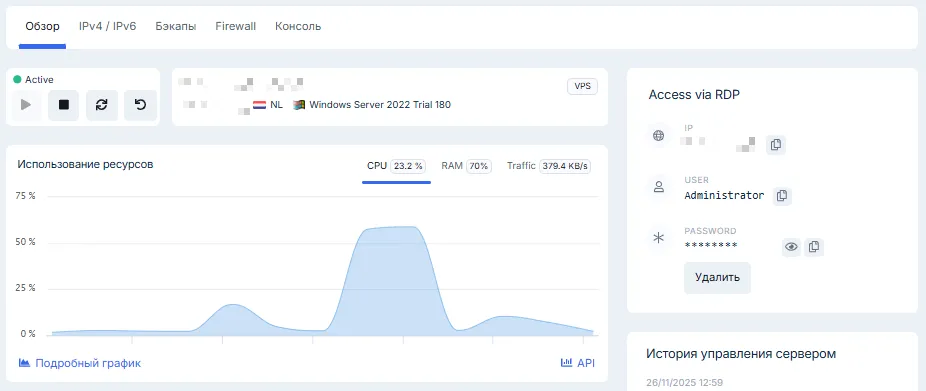
Task: Open the Бэкапы tab
Action: (x=176, y=26)
